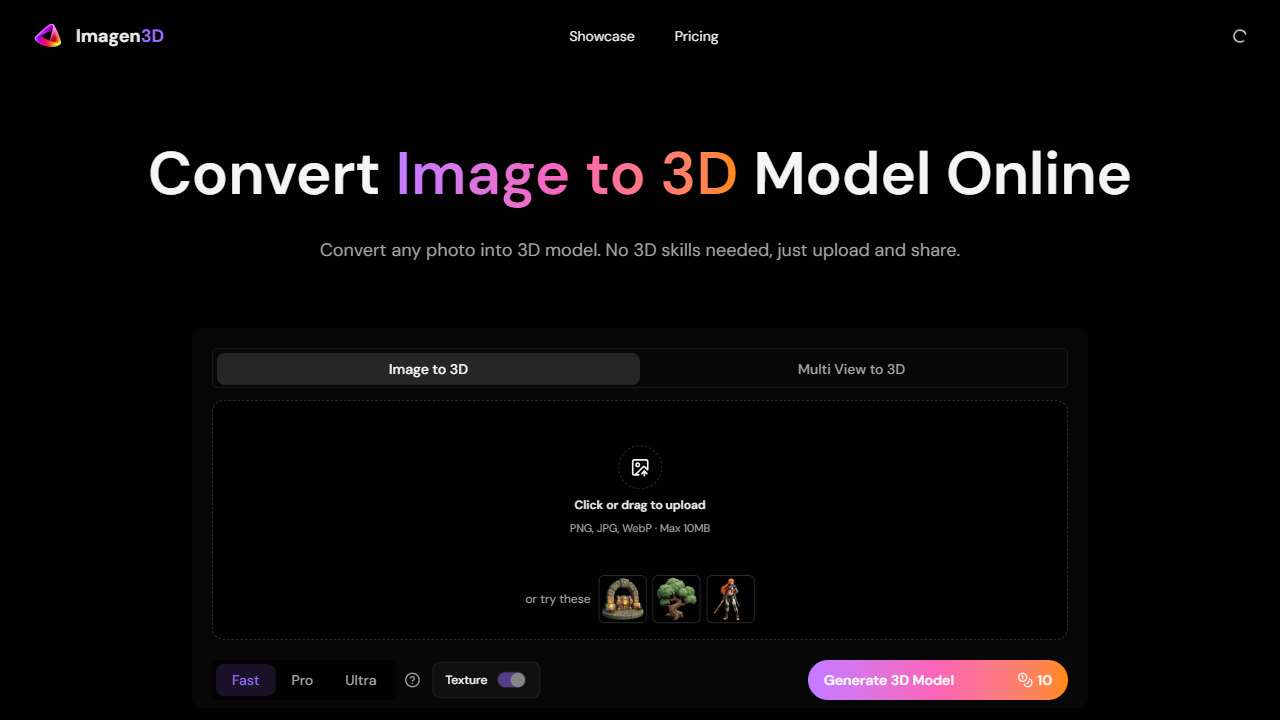
Task: Switch to the Image to 3D tab
Action: point(428,369)
